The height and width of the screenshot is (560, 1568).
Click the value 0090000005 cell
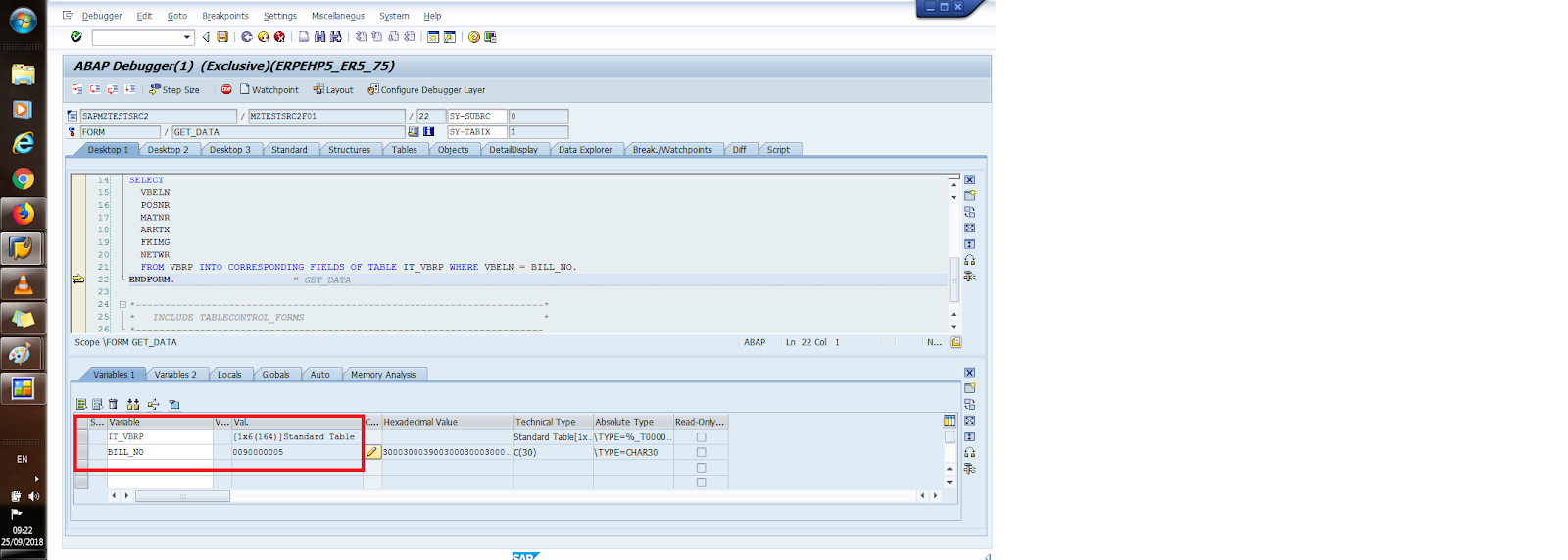point(298,452)
